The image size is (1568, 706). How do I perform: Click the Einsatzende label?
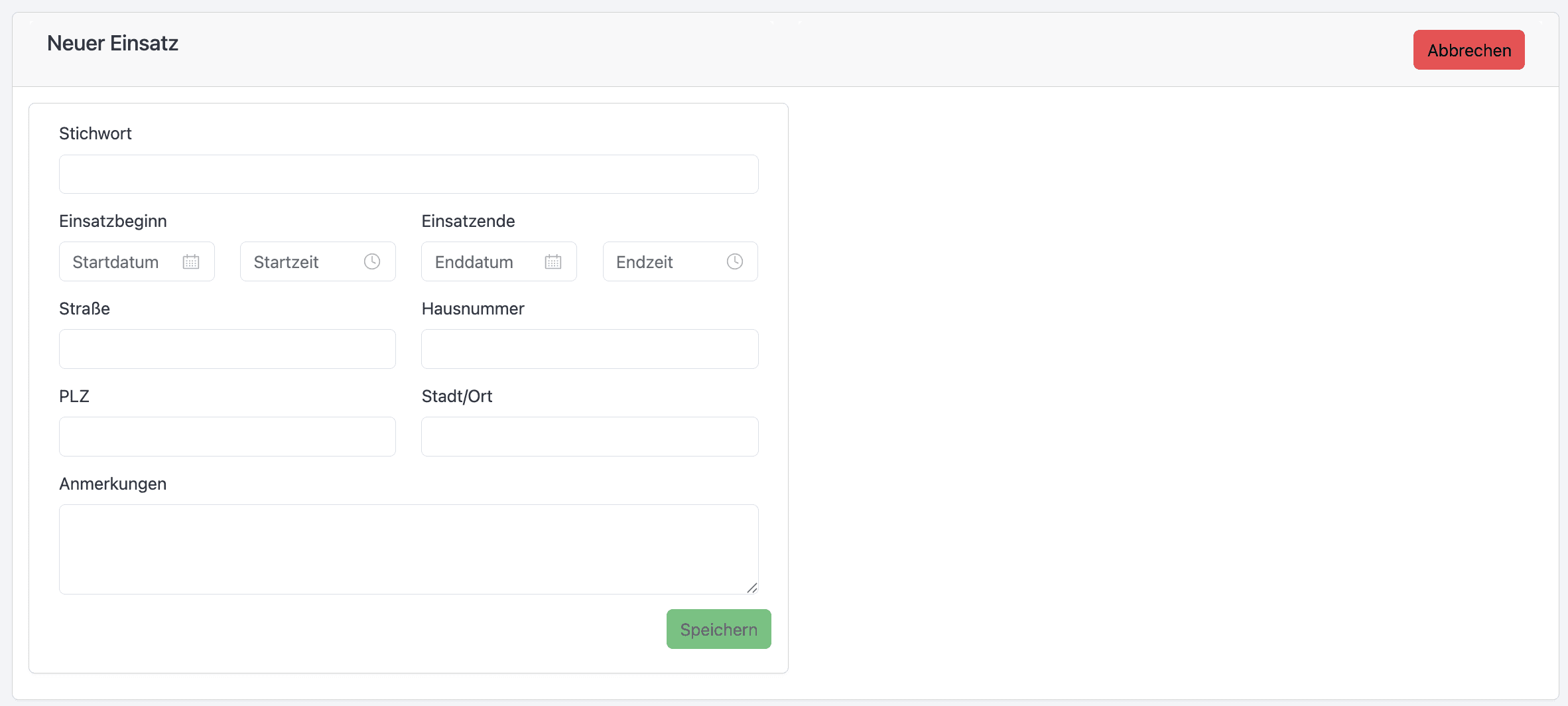[468, 221]
